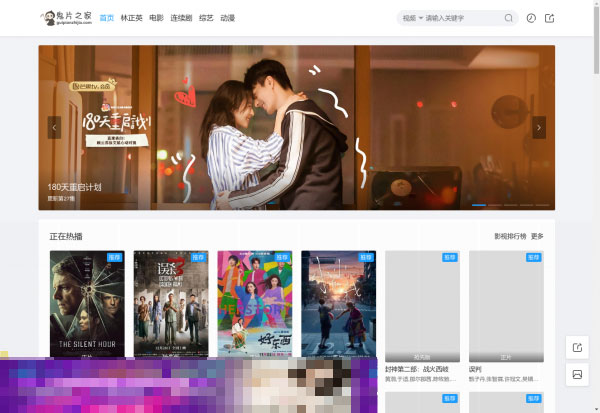Open the 影视排行榜 link
The image size is (600, 413).
[509, 236]
